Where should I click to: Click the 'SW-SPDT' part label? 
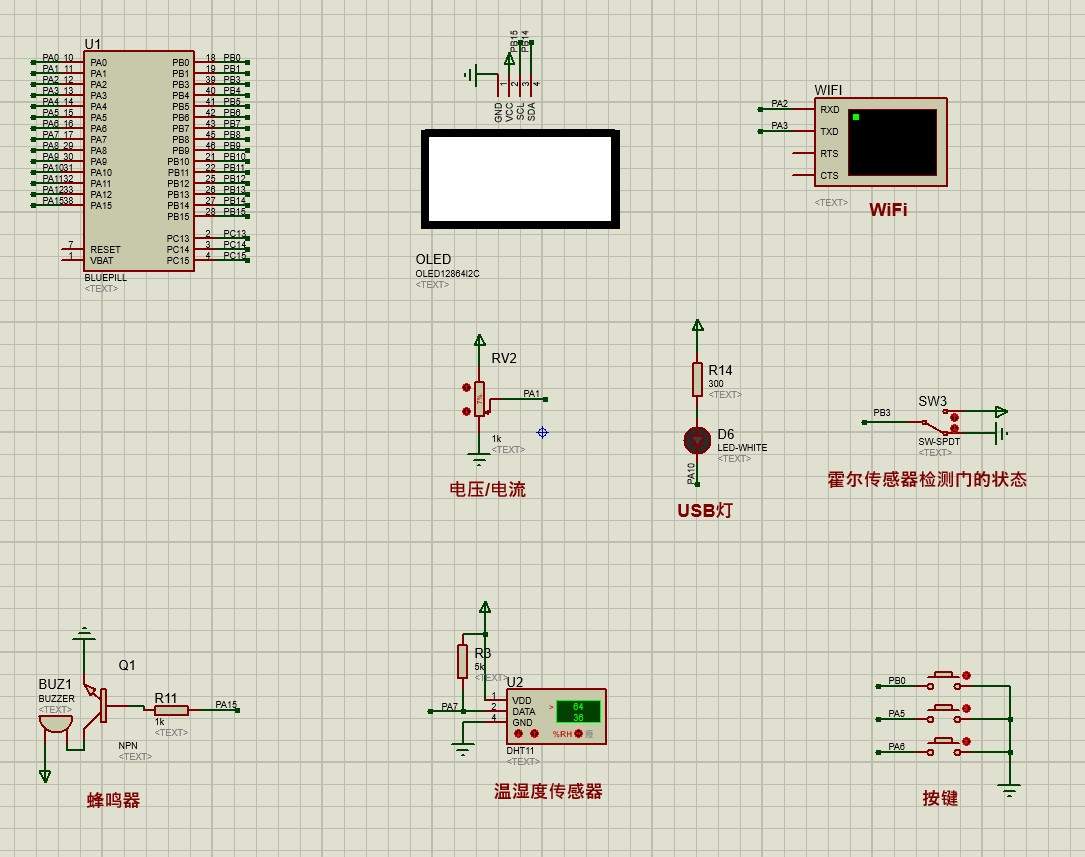[939, 441]
